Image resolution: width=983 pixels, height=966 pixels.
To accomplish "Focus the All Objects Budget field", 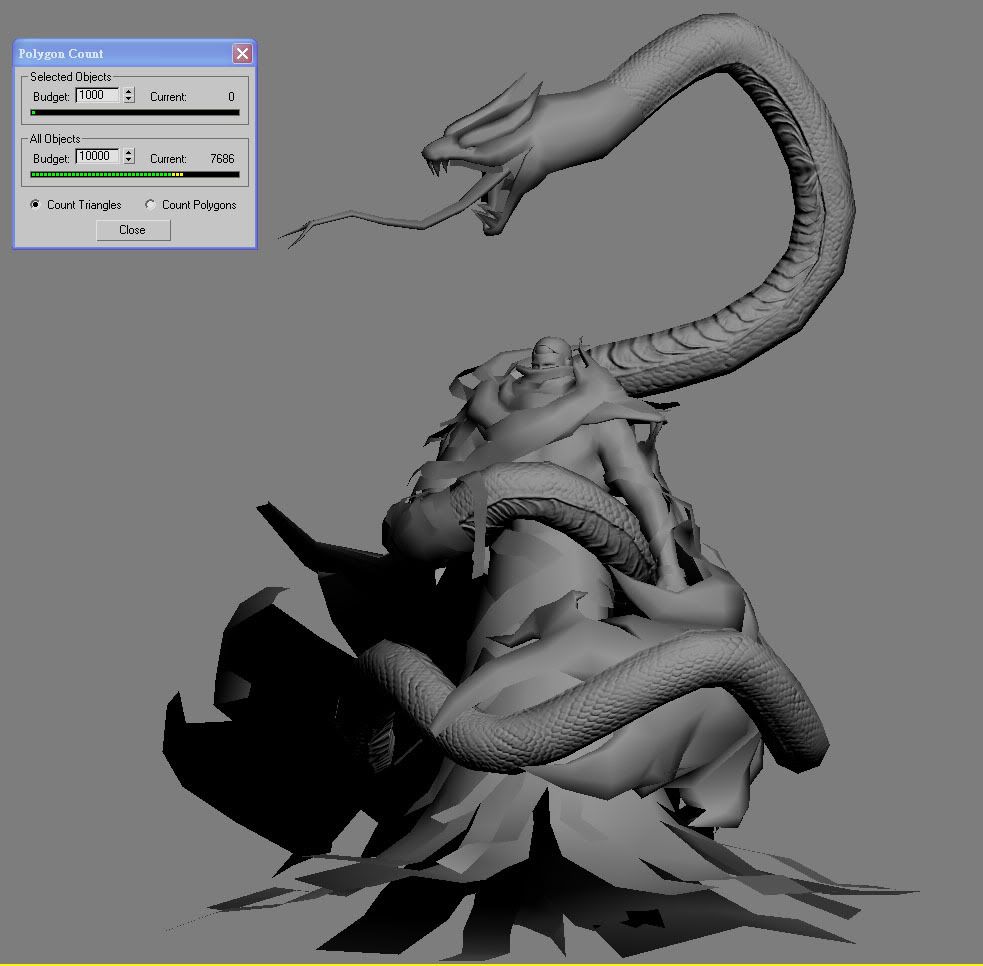I will (97, 157).
